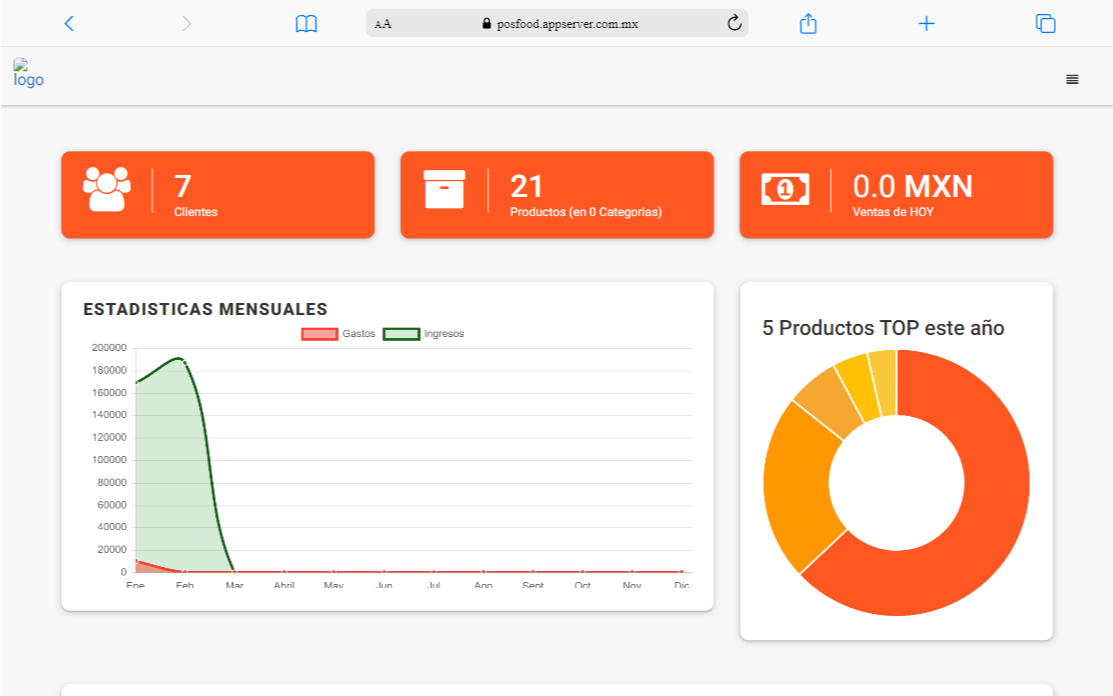Click the logo image link

tap(28, 73)
